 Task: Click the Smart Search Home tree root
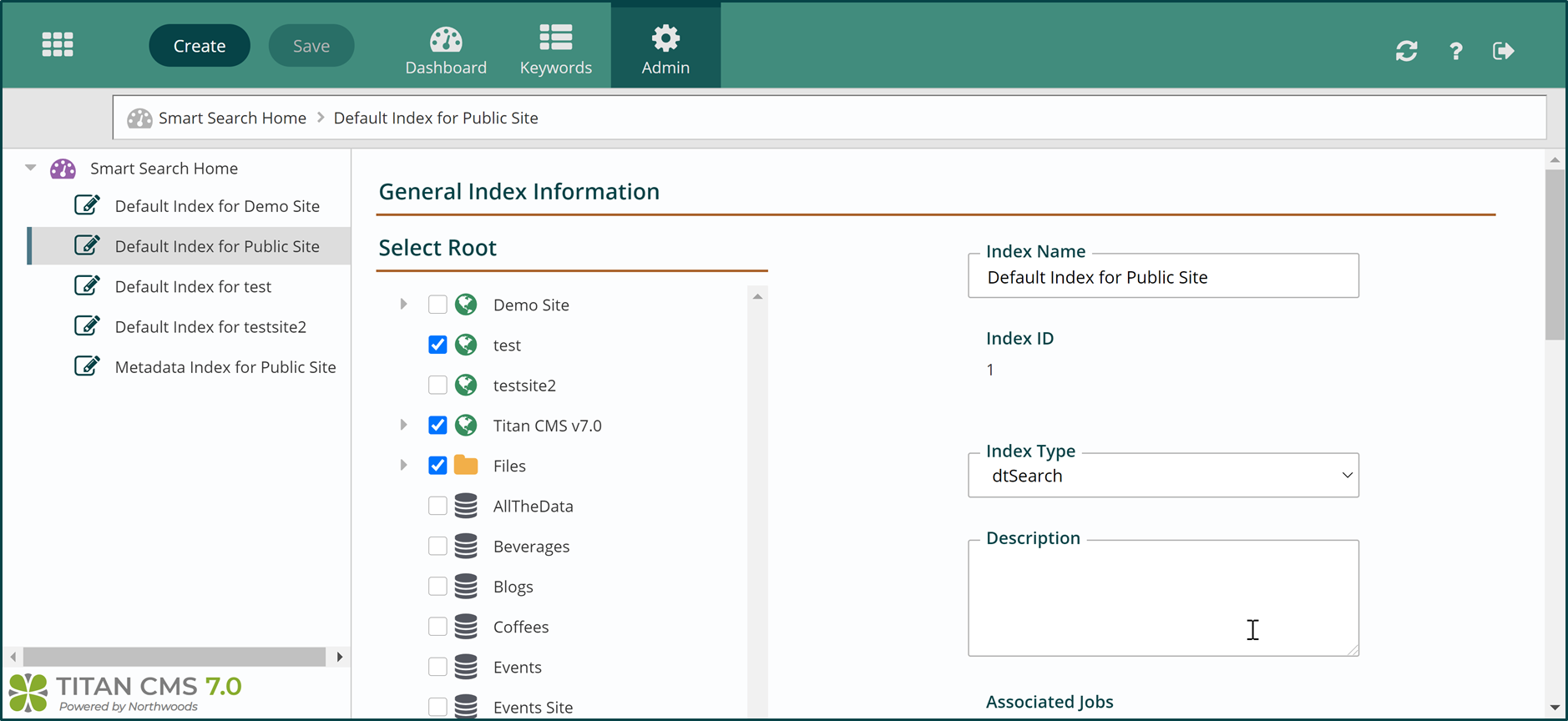[x=164, y=169]
